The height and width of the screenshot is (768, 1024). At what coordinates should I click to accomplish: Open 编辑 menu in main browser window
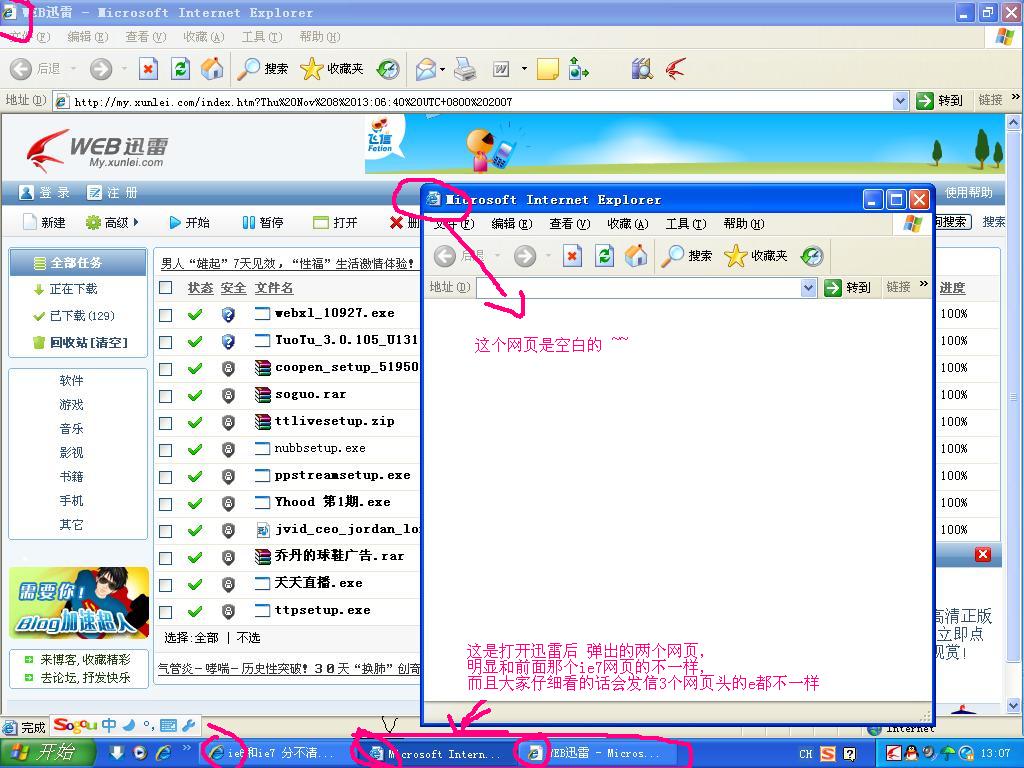[x=88, y=37]
